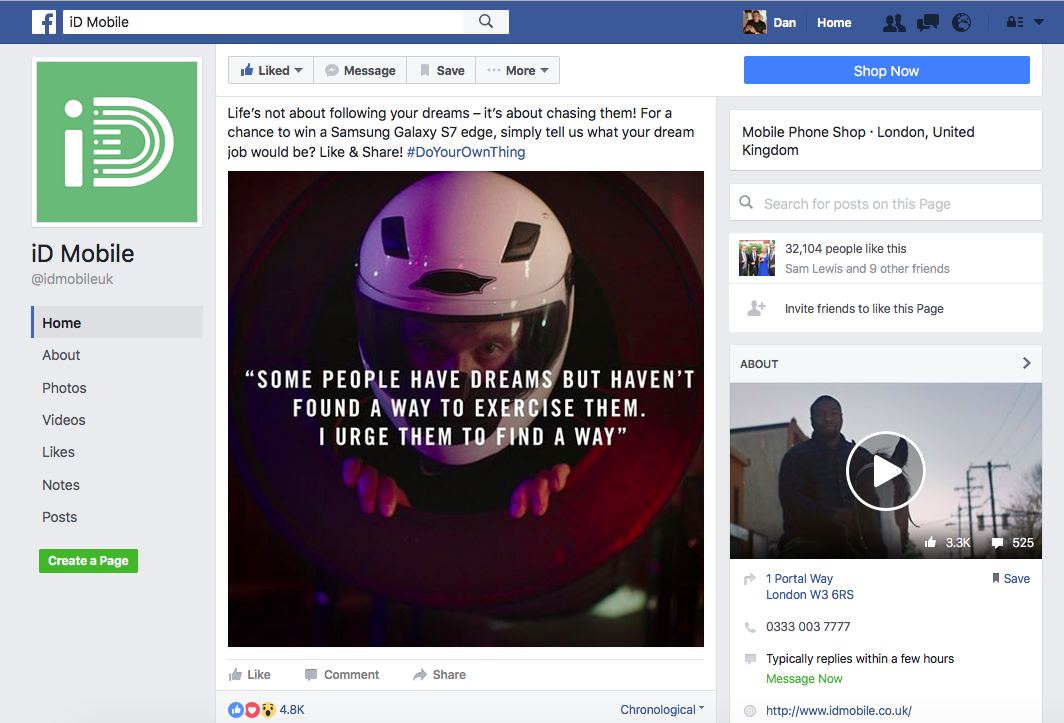Select Home in the page sidebar
Viewport: 1064px width, 723px height.
pyautogui.click(x=117, y=322)
